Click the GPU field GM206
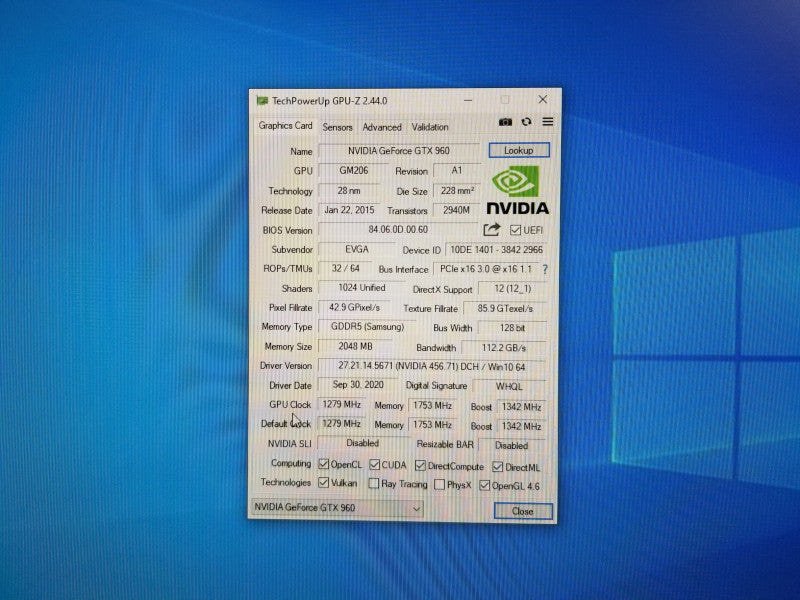800x600 pixels. pos(354,170)
